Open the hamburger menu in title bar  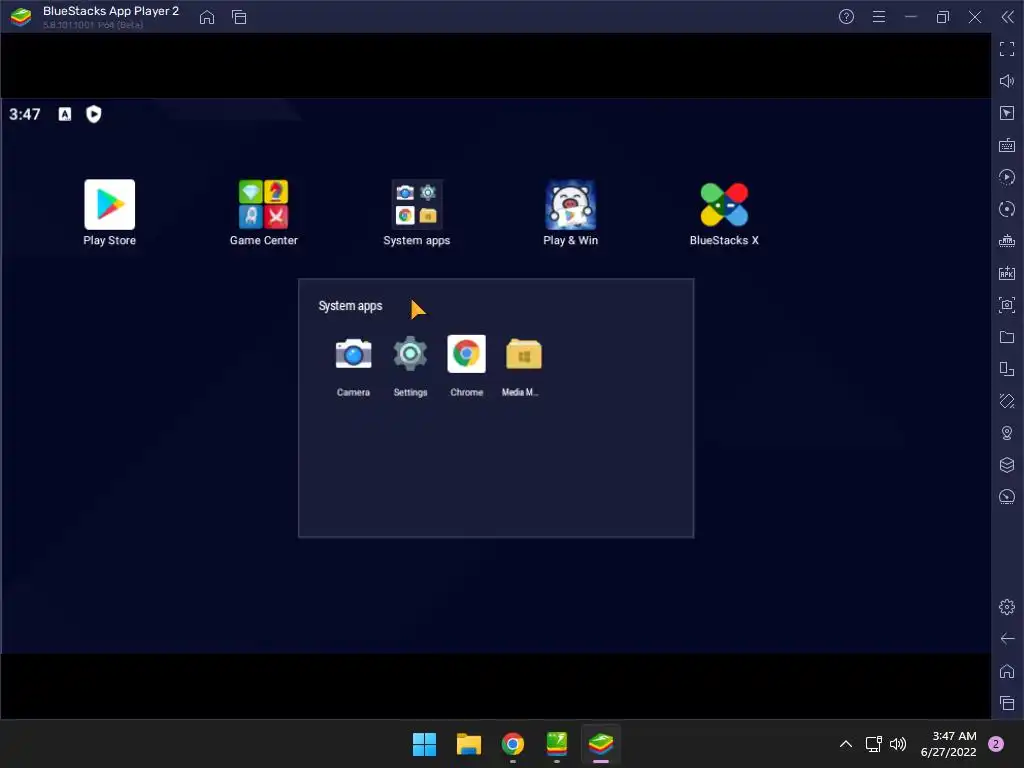click(x=879, y=17)
